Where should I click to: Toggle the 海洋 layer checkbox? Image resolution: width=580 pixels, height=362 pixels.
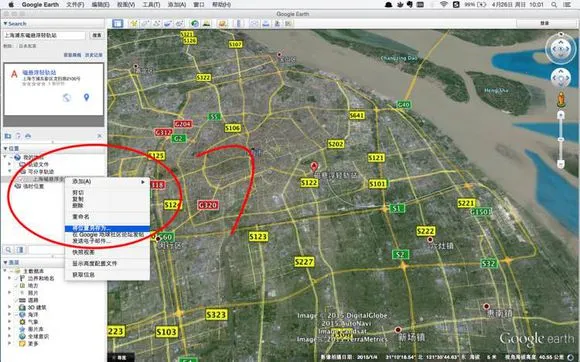point(16,315)
